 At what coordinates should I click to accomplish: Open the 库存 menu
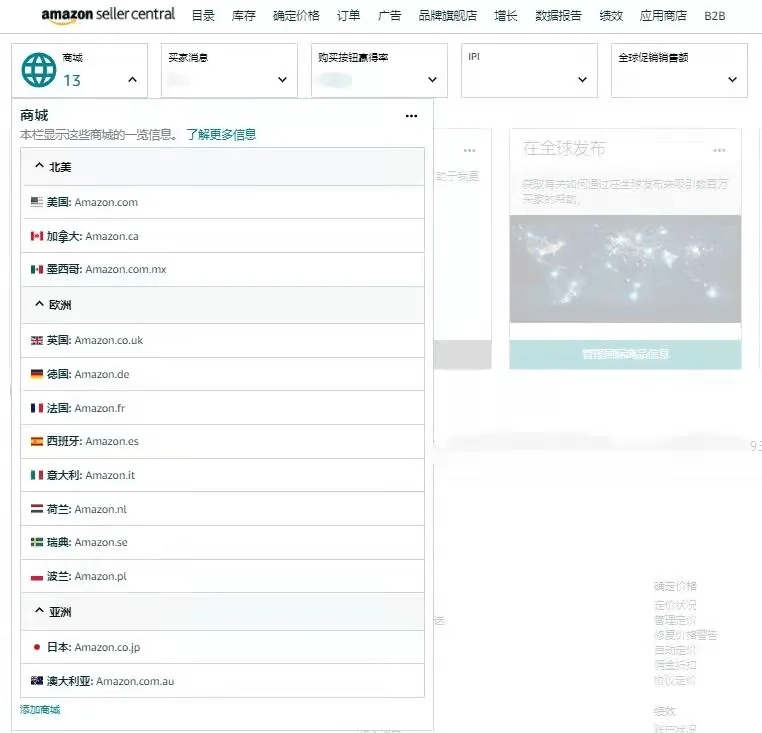coord(243,16)
